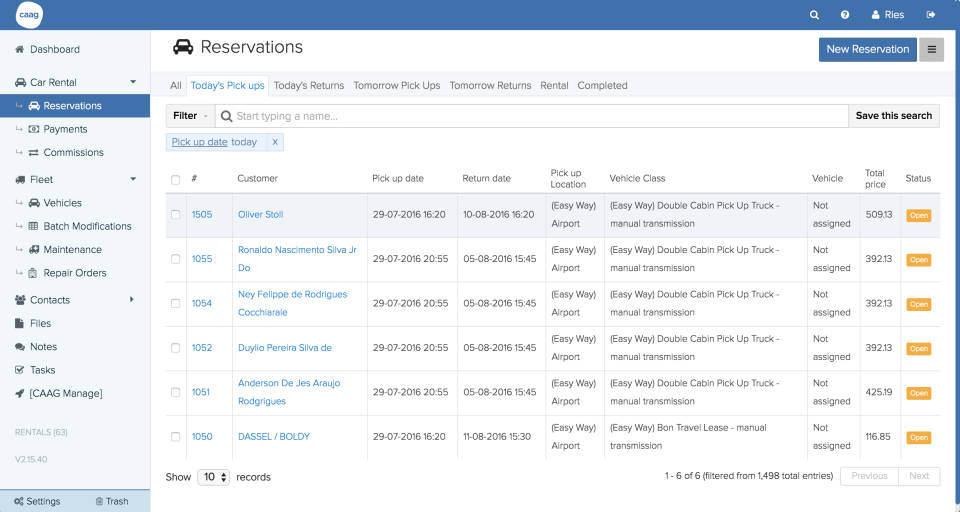Open the Filter dropdown
Image resolution: width=960 pixels, height=512 pixels.
(190, 116)
